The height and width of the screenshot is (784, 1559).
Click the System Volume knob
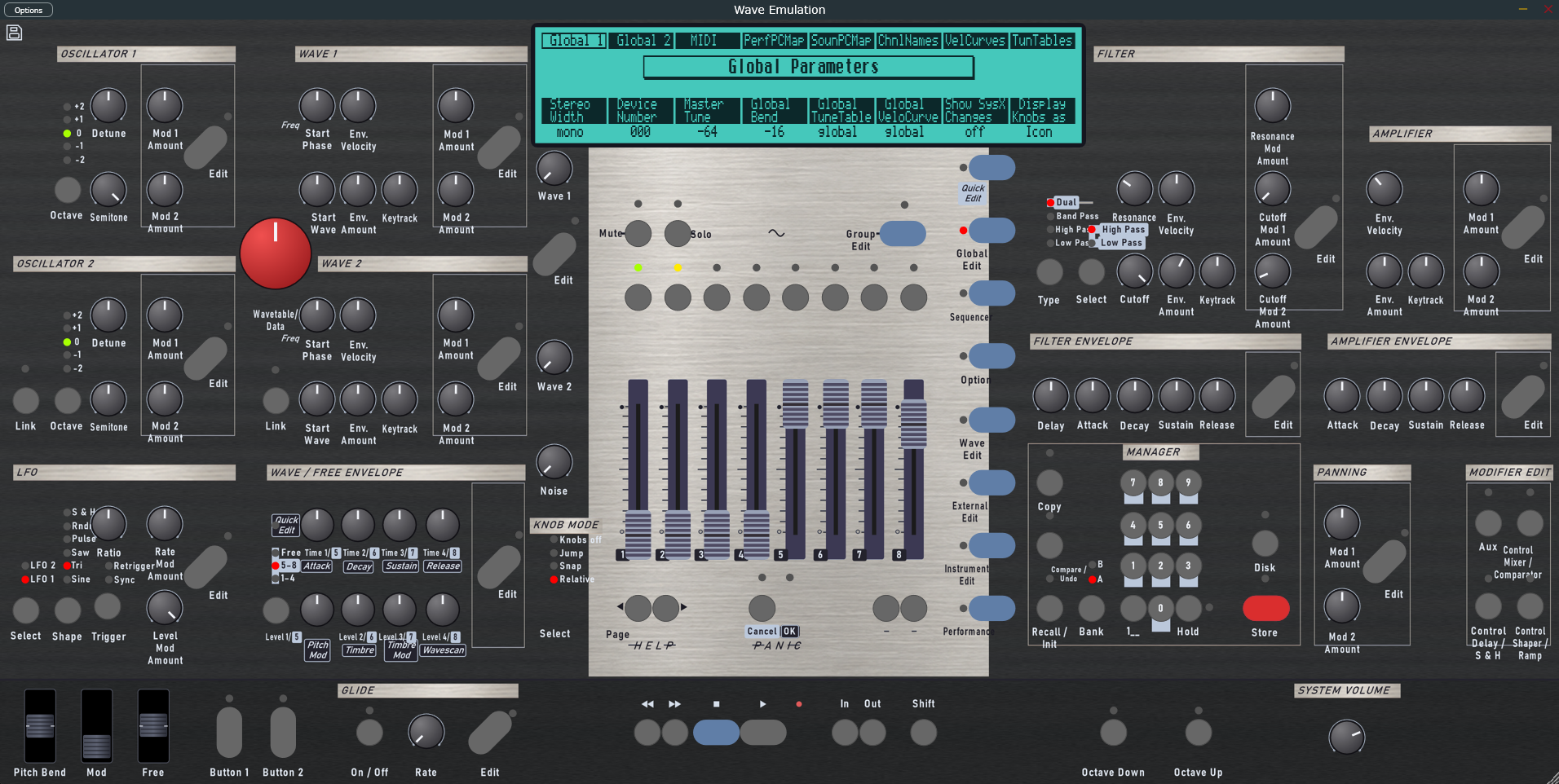[x=1346, y=736]
